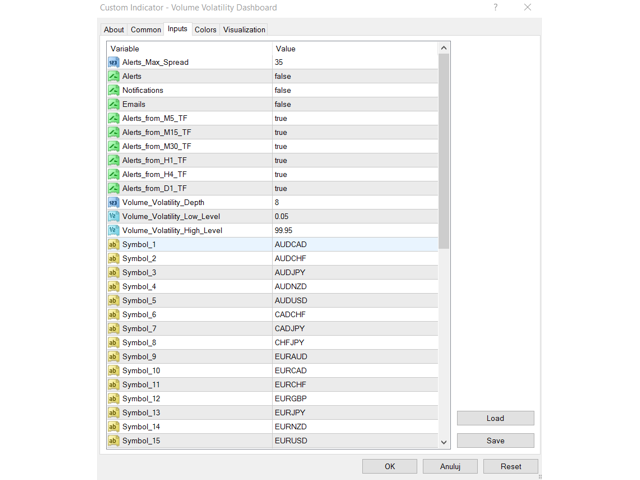The height and width of the screenshot is (480, 640).
Task: Click the string icon beside Symbol_5
Action: point(113,300)
